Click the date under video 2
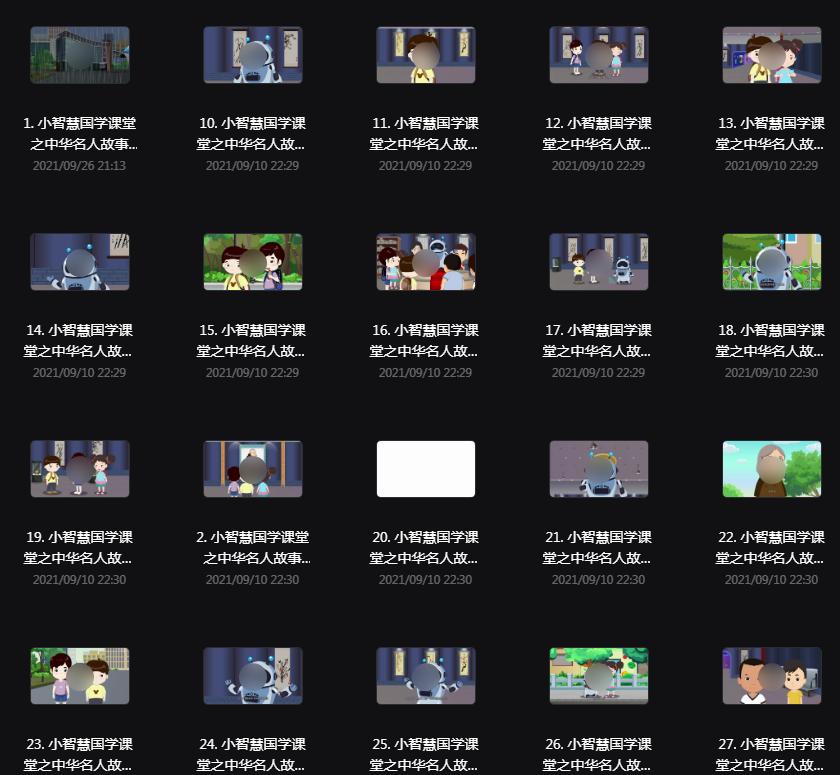This screenshot has width=840, height=775. click(x=252, y=580)
